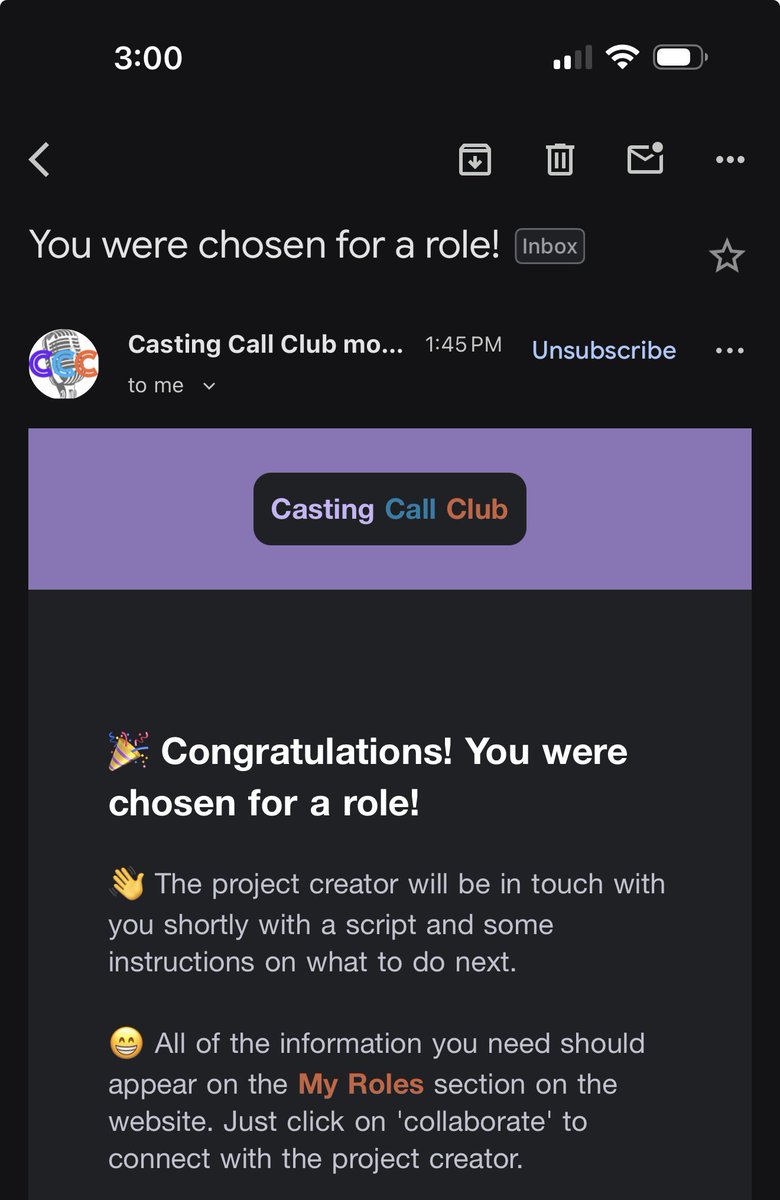Viewport: 780px width, 1200px height.
Task: Tap the Casting Call Club logo banner
Action: pos(390,509)
